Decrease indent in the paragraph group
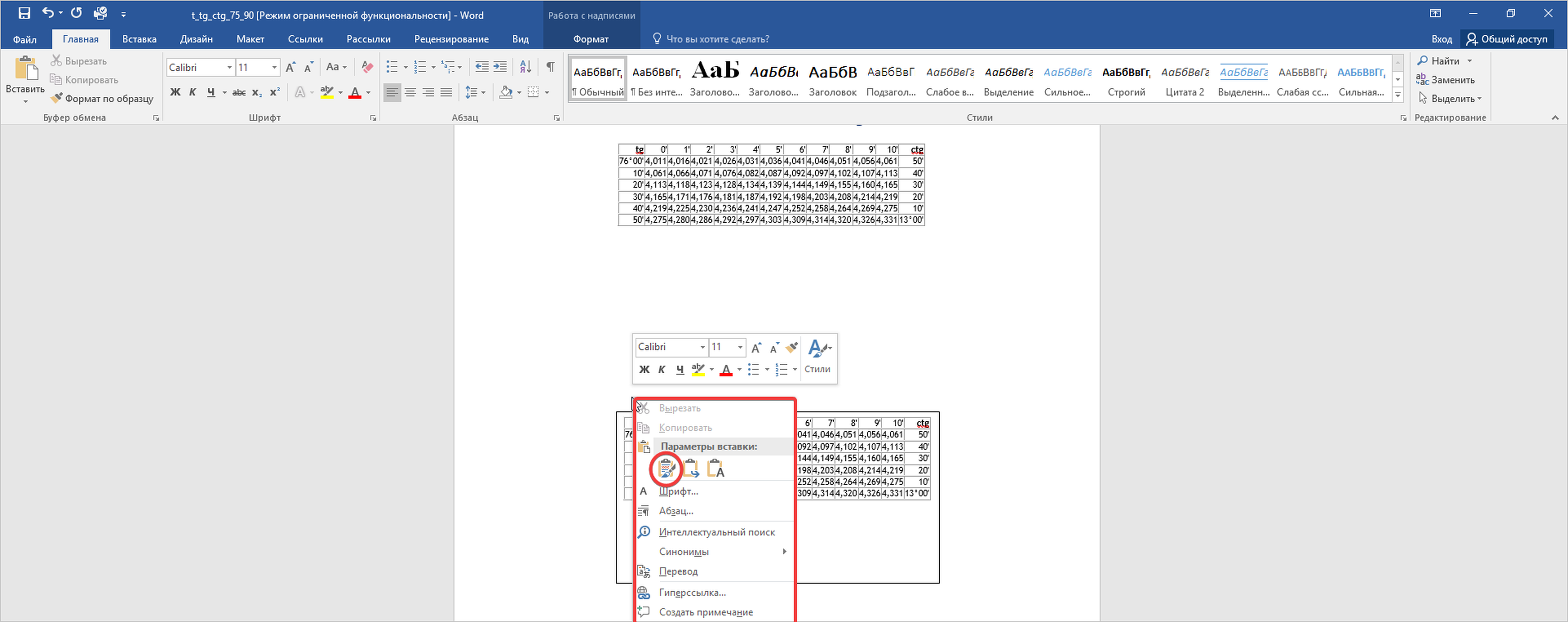 tap(481, 67)
